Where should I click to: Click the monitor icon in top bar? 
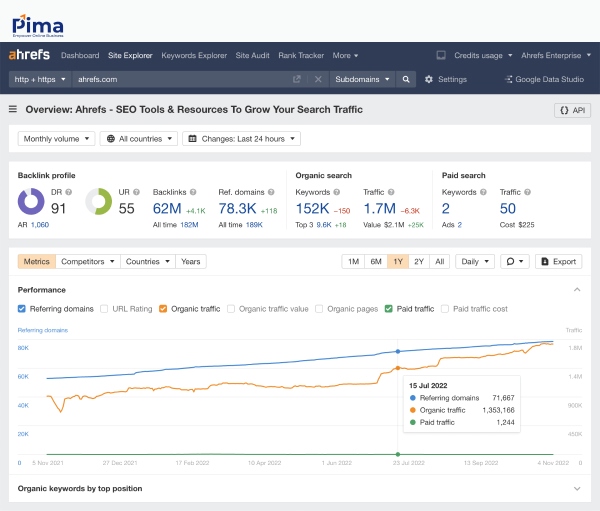[441, 55]
